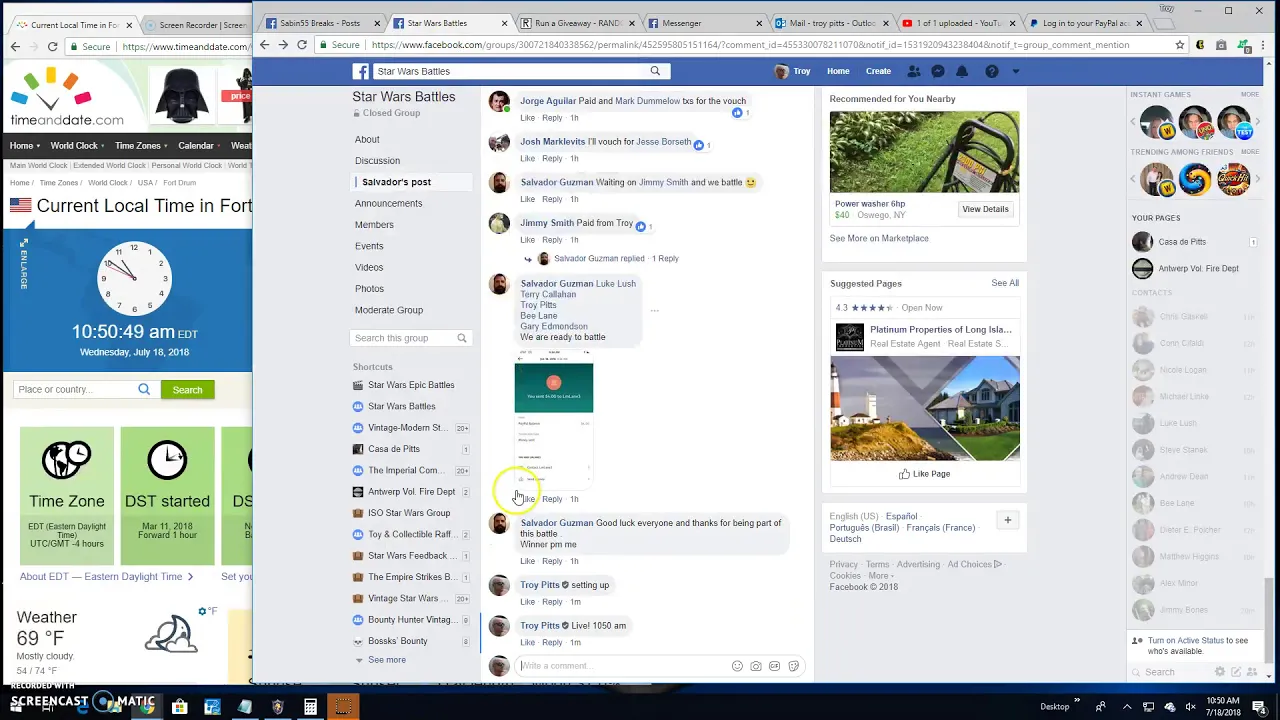
Task: Click the magnifier icon in Place or country
Action: coord(144,389)
